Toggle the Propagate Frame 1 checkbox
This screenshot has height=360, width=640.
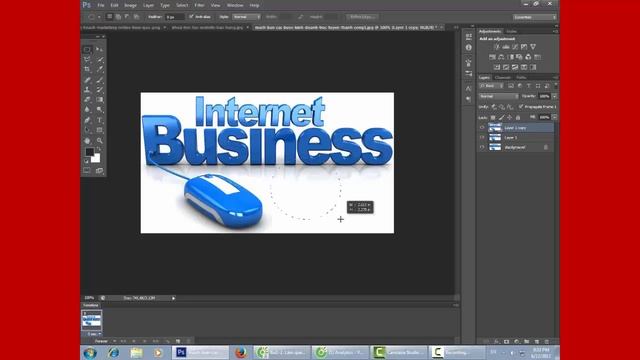coord(521,107)
